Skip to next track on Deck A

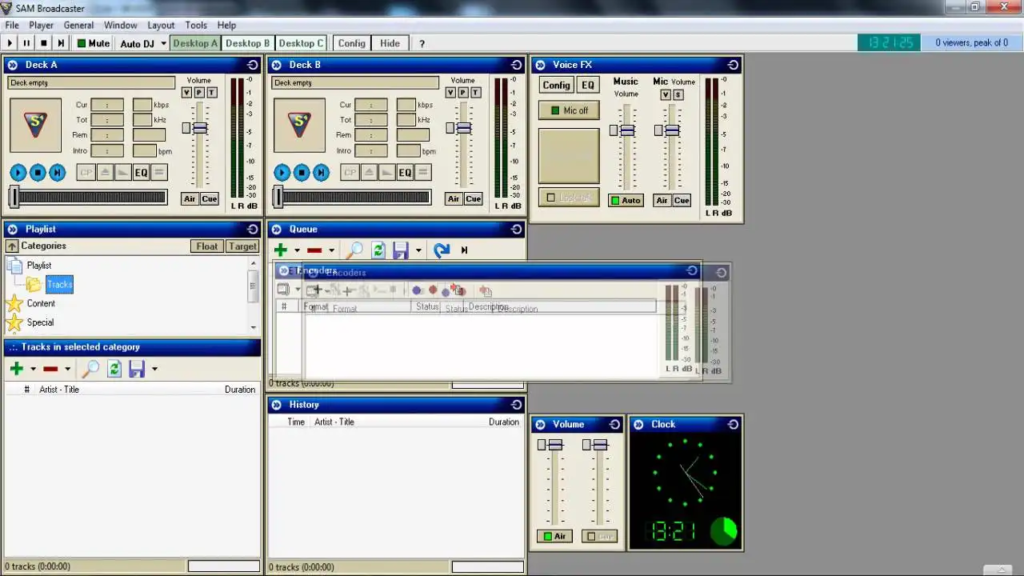pyautogui.click(x=57, y=172)
